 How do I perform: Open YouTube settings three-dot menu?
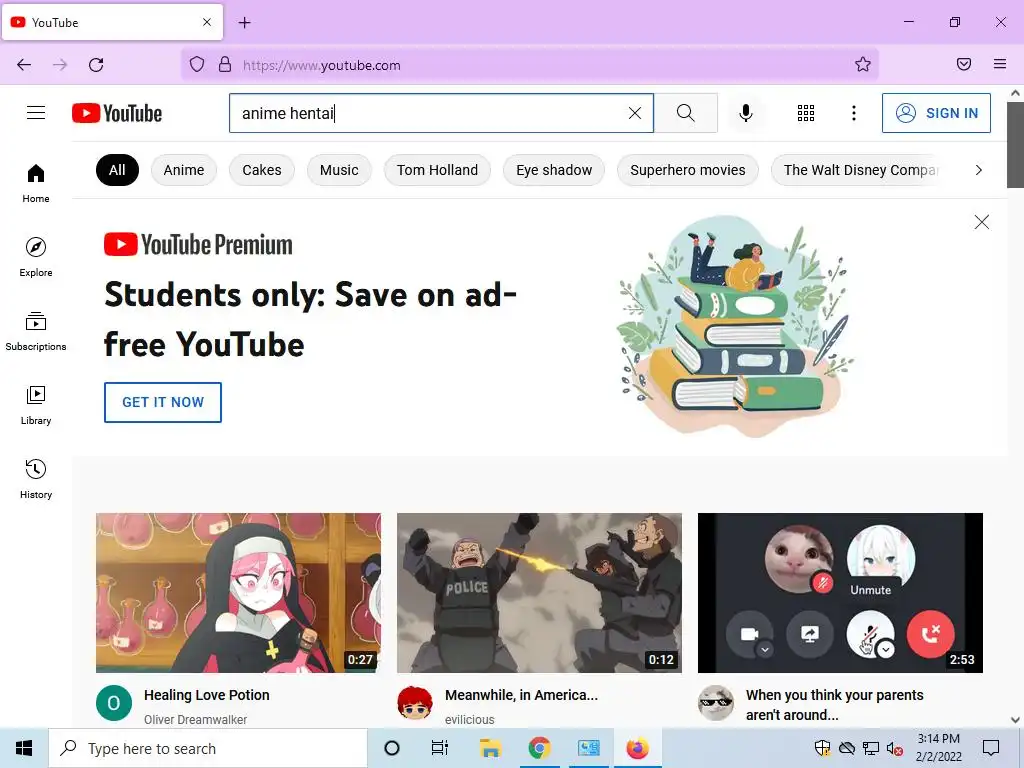pyautogui.click(x=854, y=113)
